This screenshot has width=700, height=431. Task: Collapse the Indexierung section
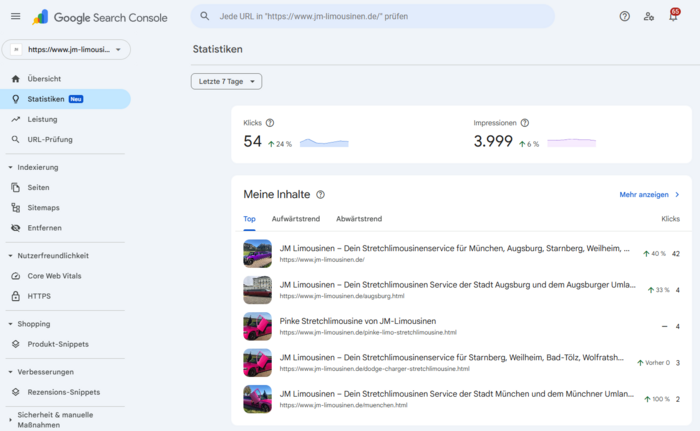coord(10,167)
